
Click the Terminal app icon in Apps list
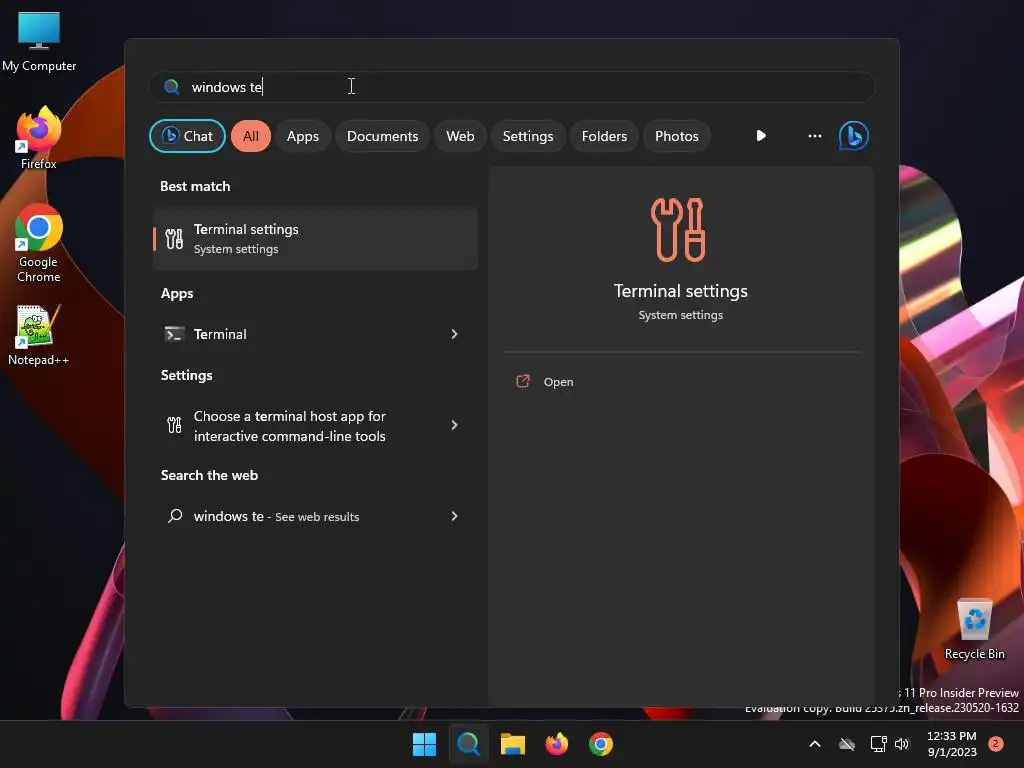tap(174, 334)
